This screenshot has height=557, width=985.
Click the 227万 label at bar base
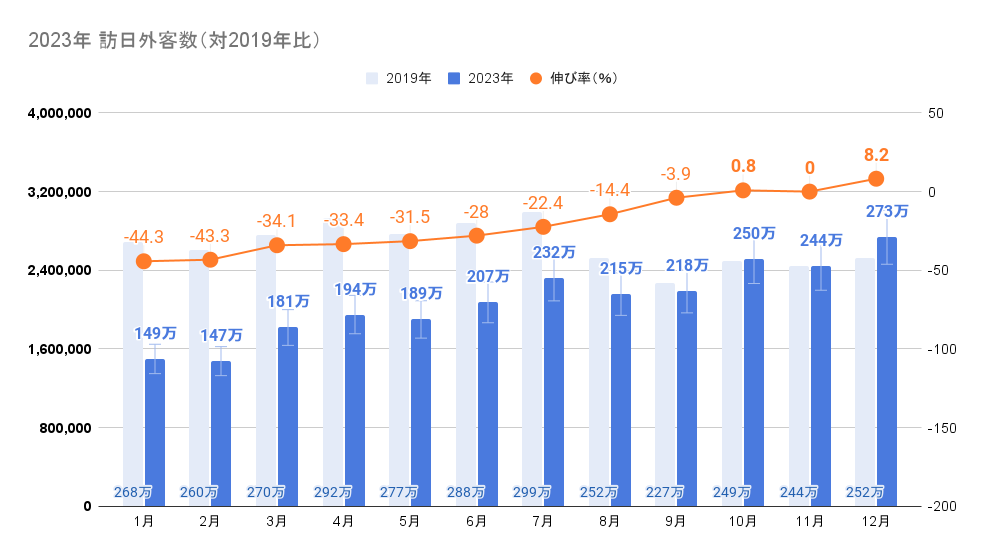click(665, 492)
